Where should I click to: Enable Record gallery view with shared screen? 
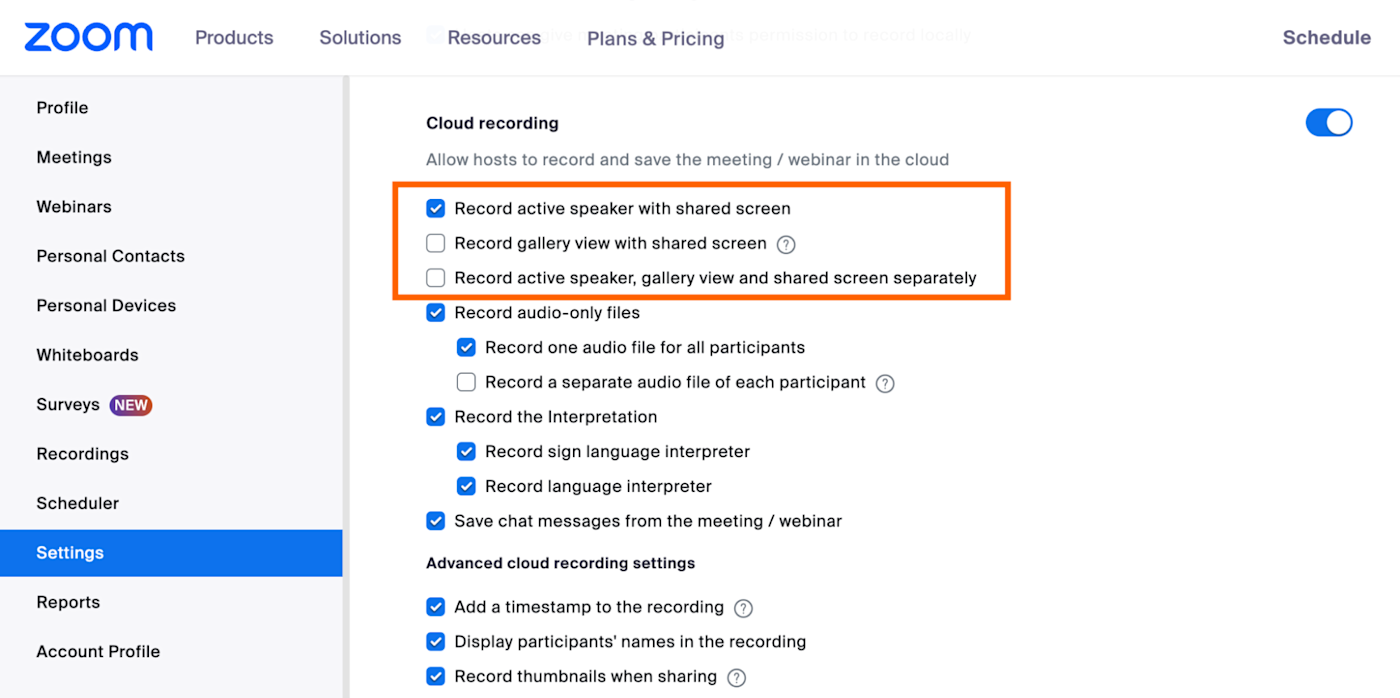436,243
